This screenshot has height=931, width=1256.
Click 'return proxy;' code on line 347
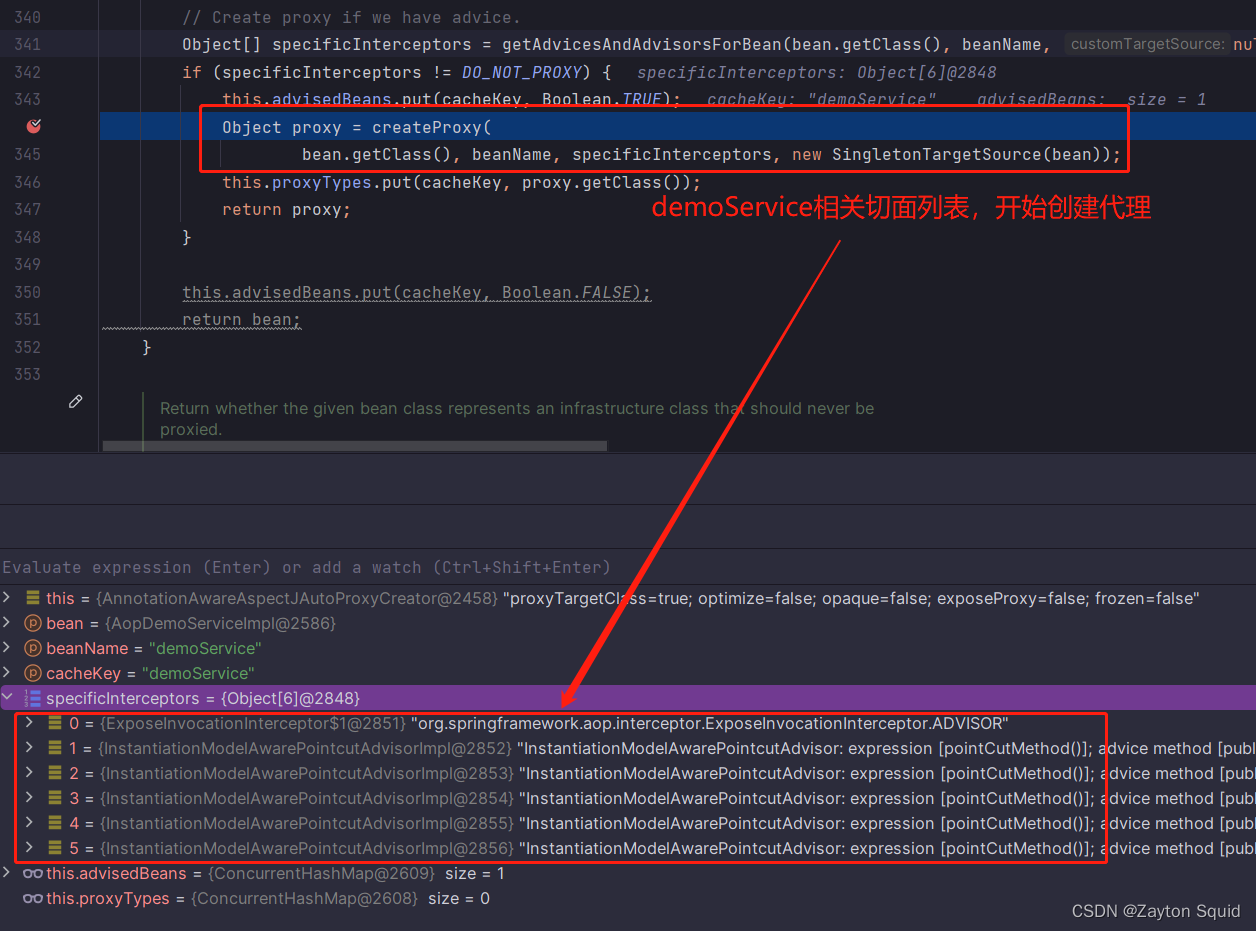pyautogui.click(x=287, y=209)
